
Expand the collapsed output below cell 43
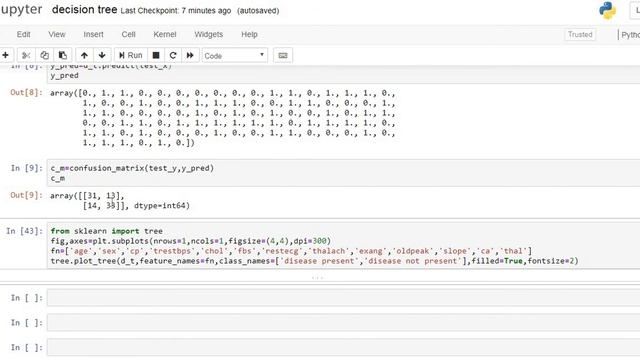coord(318,278)
